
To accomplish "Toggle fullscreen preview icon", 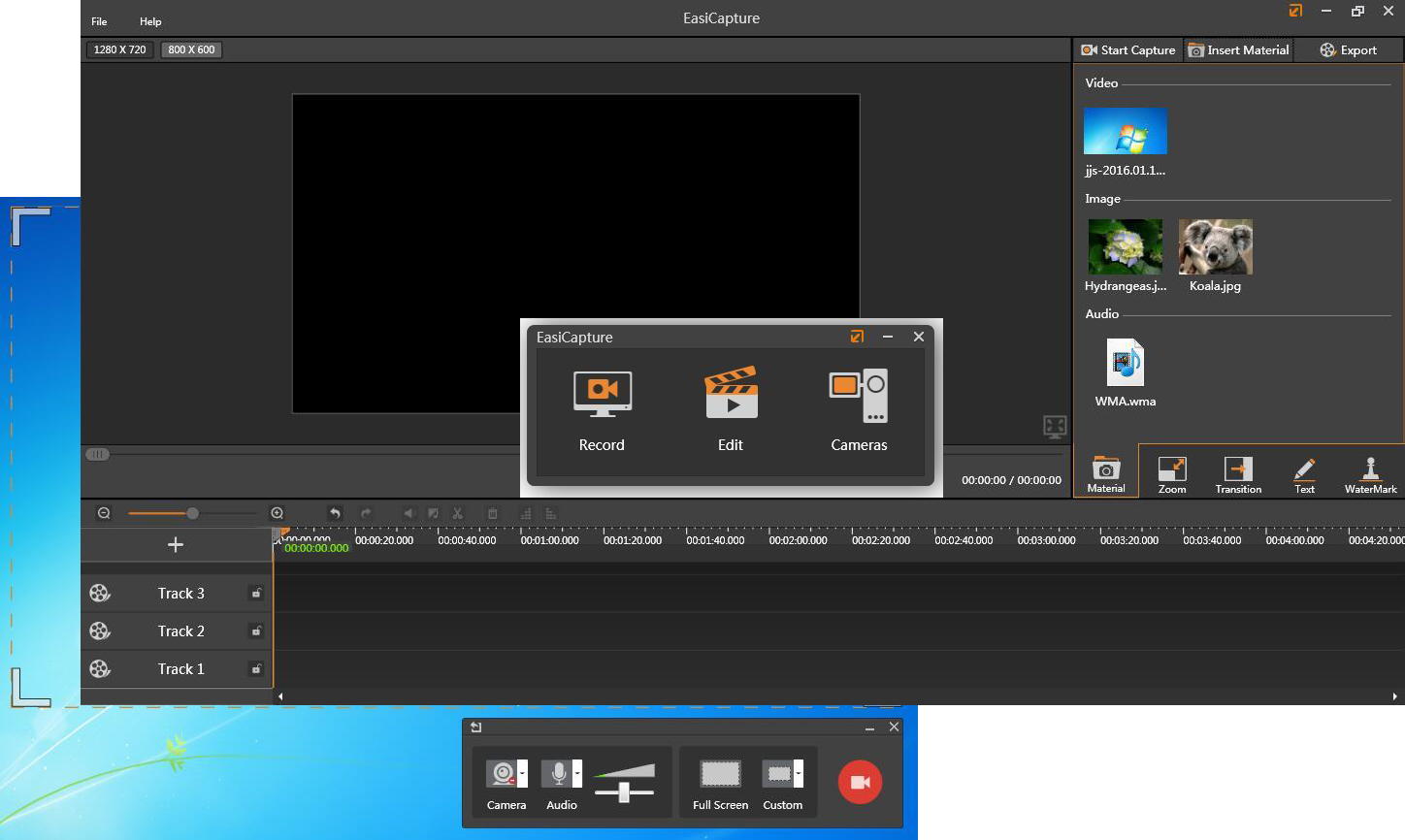I will [1055, 426].
